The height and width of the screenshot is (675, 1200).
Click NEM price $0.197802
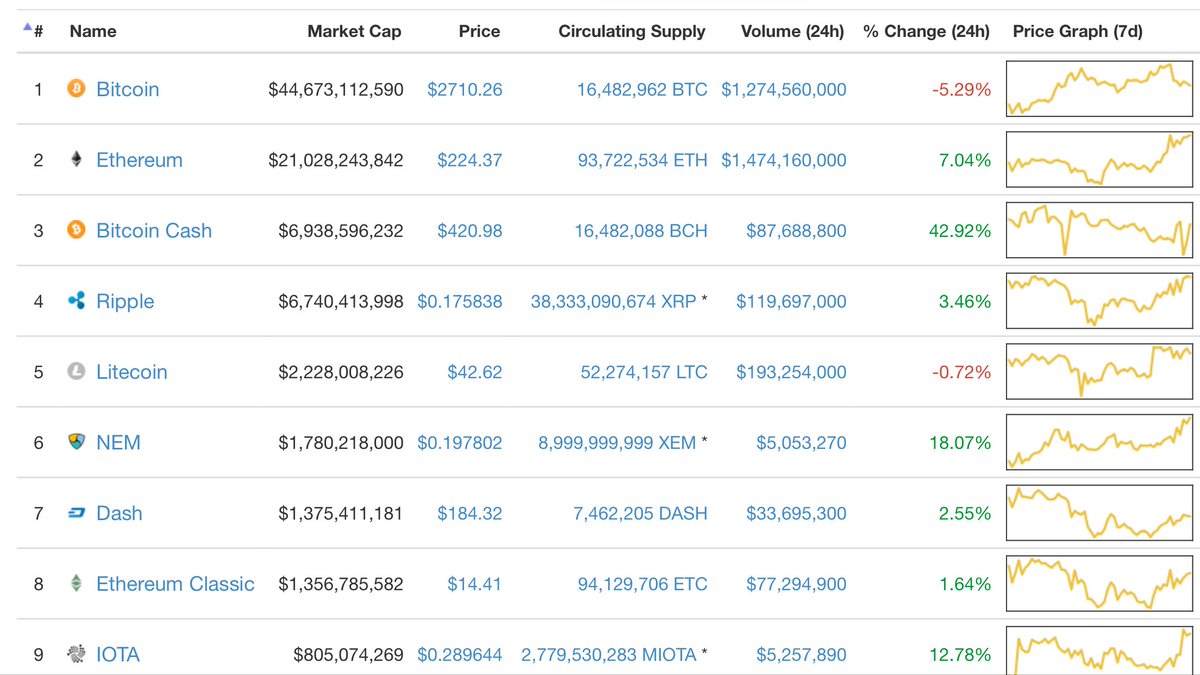(460, 442)
